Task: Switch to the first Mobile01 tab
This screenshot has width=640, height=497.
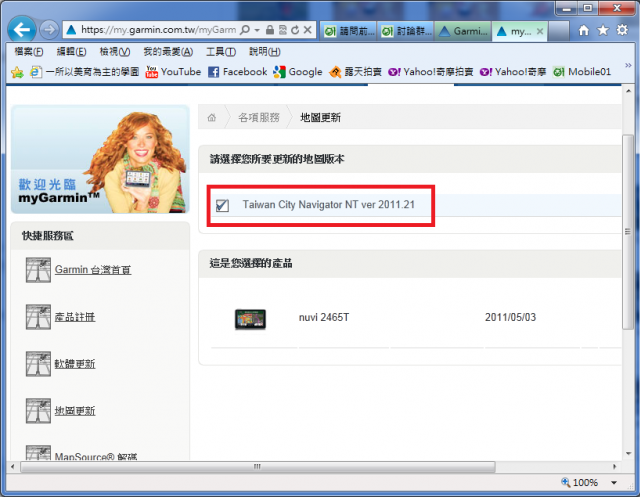Action: [x=349, y=31]
